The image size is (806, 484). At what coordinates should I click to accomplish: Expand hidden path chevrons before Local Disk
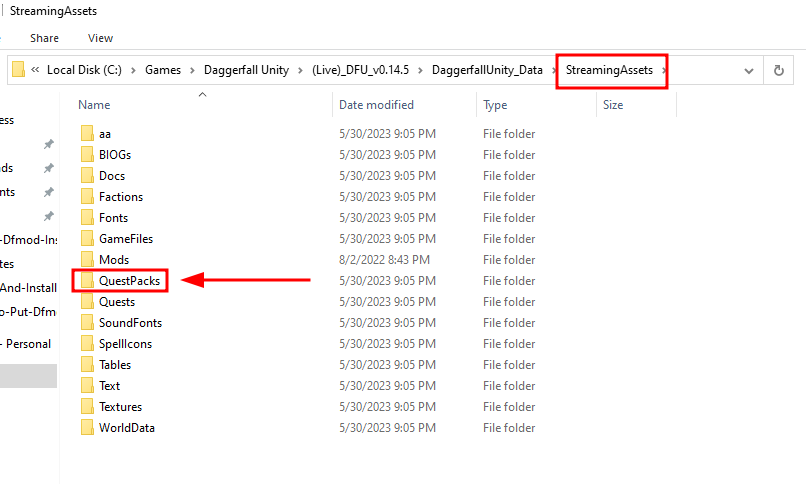pyautogui.click(x=35, y=70)
